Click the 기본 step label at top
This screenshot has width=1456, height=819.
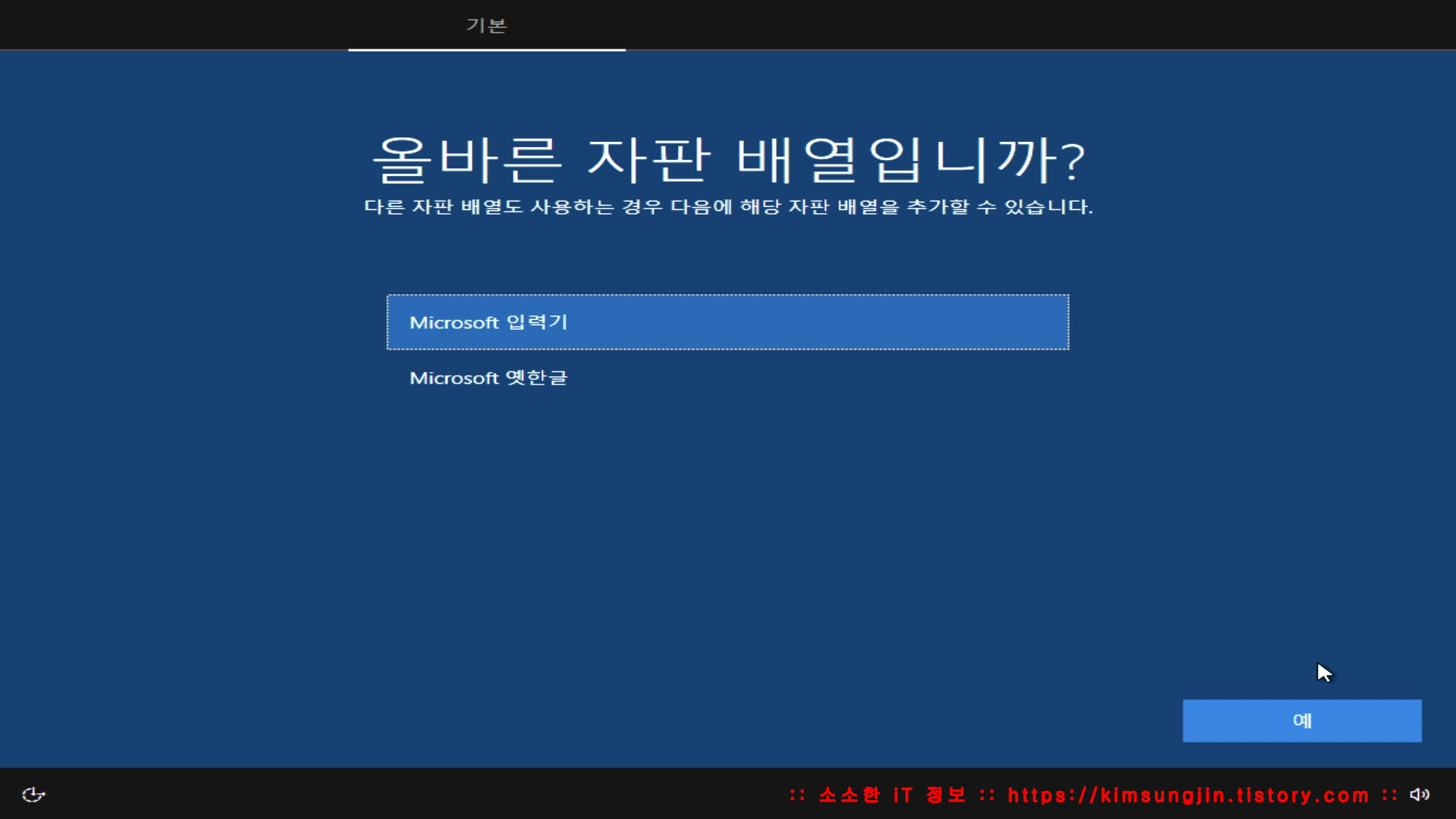pos(486,26)
